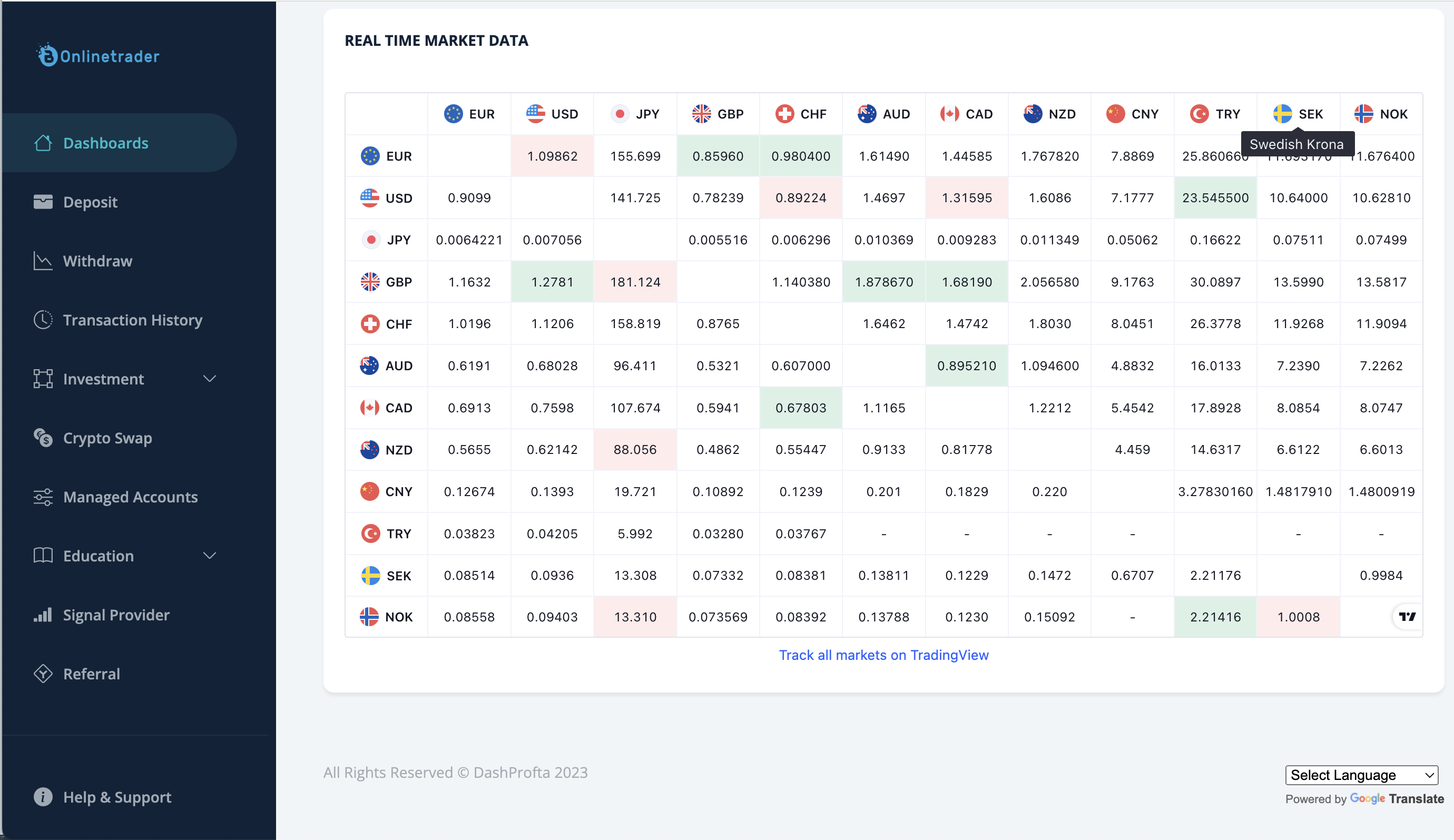Click the Withdraw chart icon
This screenshot has width=1454, height=840.
[x=43, y=261]
